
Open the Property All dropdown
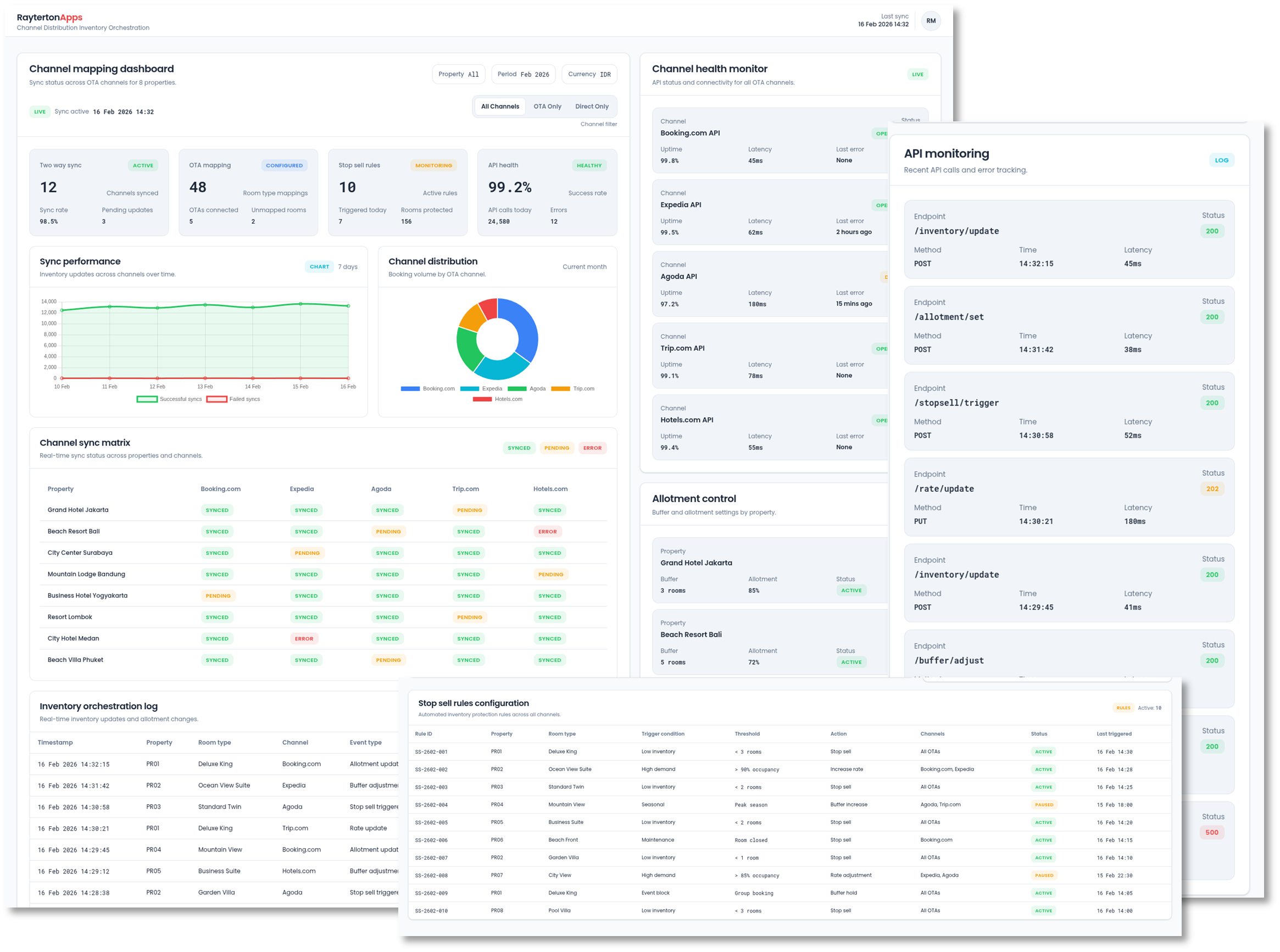pos(458,74)
